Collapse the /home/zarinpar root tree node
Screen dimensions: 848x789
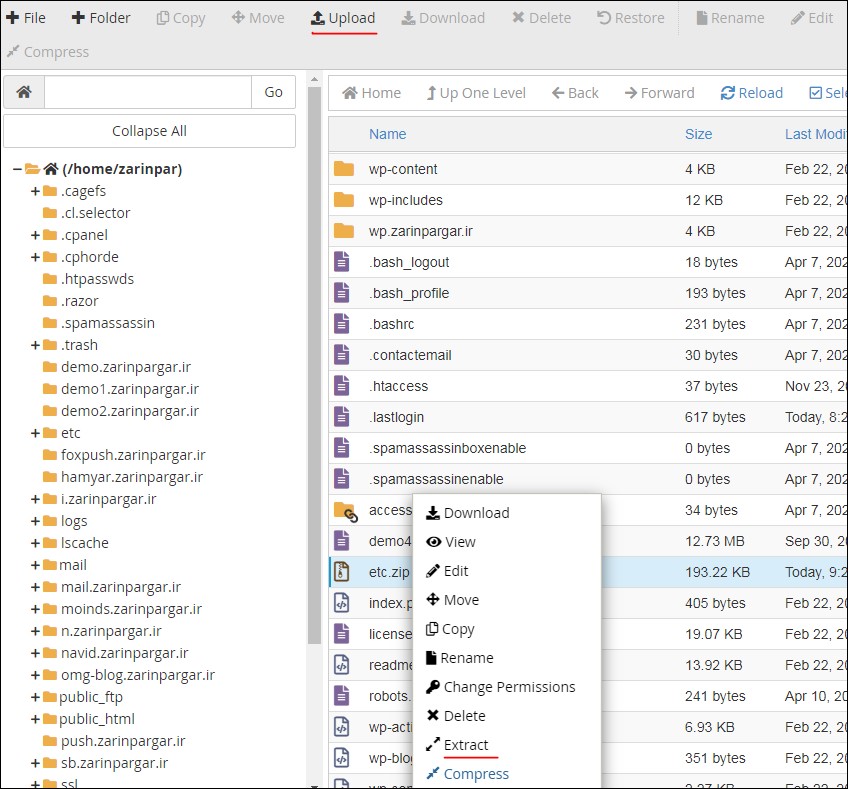[17, 169]
